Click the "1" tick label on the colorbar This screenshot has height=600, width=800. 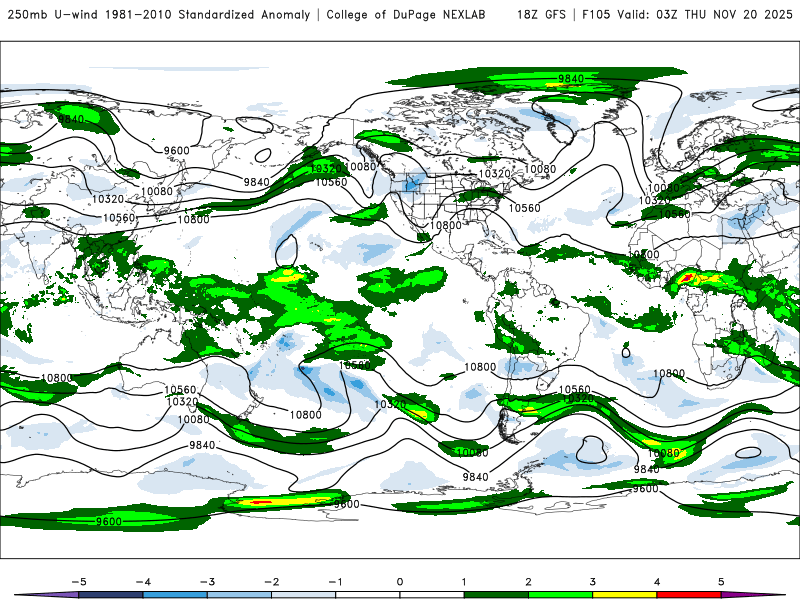[x=464, y=582]
